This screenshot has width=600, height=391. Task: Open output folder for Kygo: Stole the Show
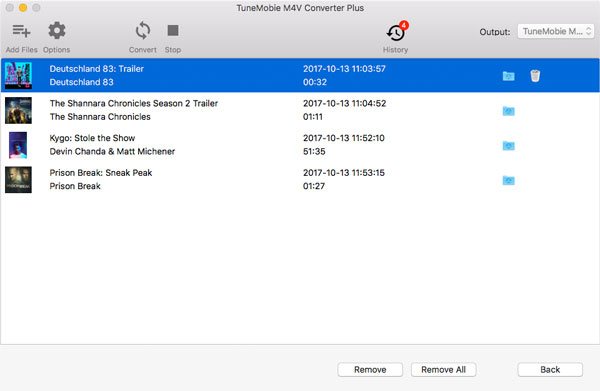[508, 146]
